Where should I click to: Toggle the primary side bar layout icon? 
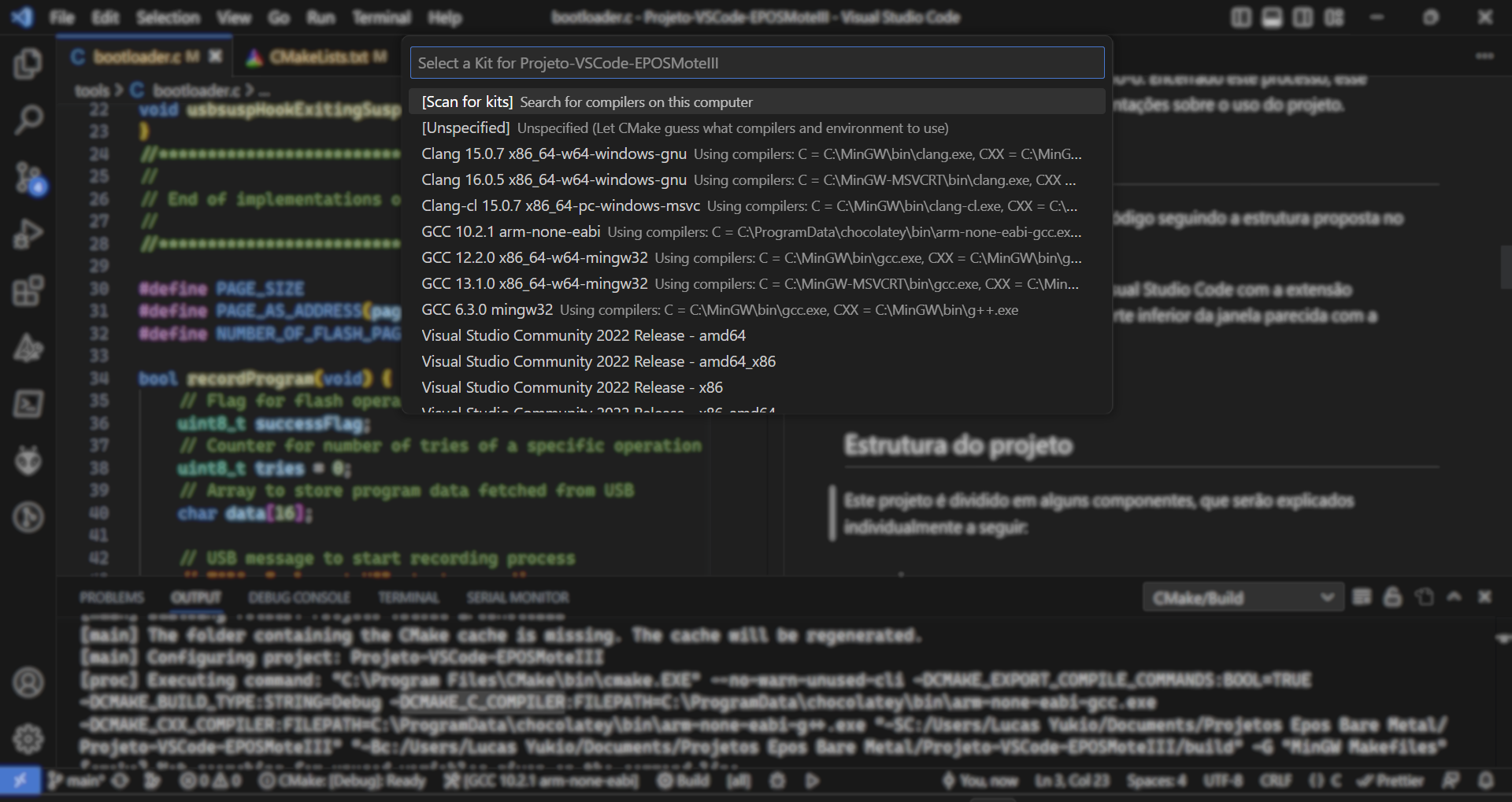1241,17
